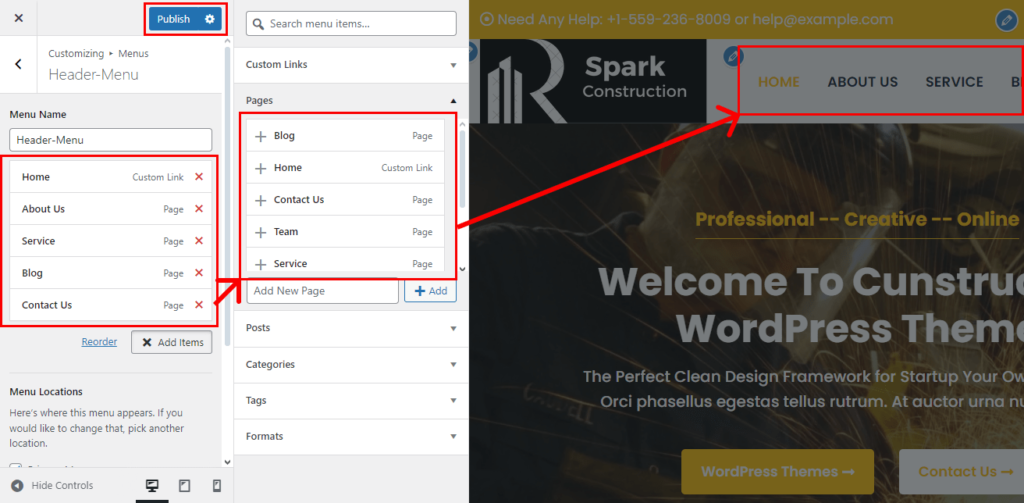Click the Reorder link
This screenshot has width=1024, height=503.
(x=99, y=342)
